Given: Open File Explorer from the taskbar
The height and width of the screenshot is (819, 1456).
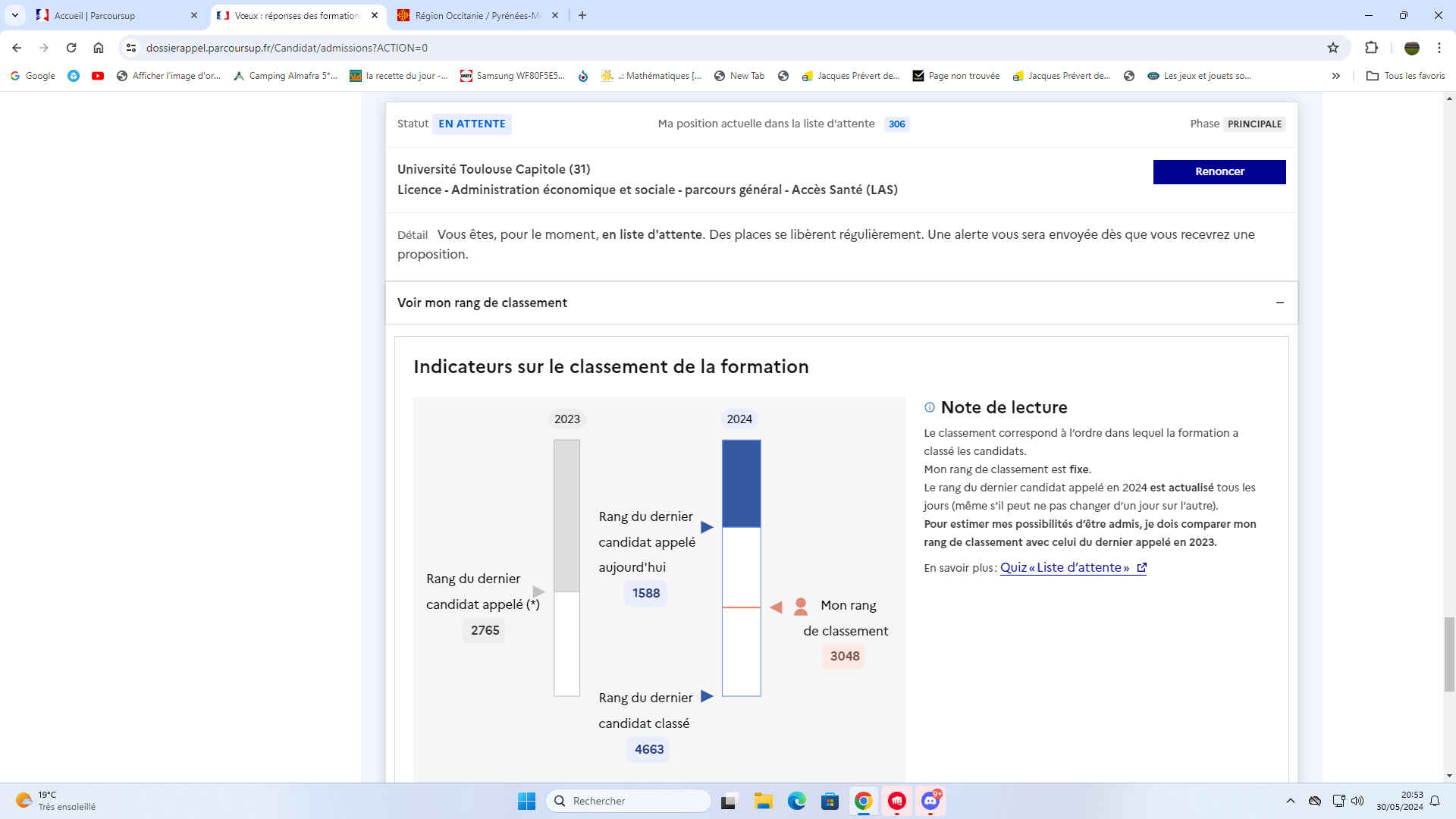Looking at the screenshot, I should pos(763,801).
